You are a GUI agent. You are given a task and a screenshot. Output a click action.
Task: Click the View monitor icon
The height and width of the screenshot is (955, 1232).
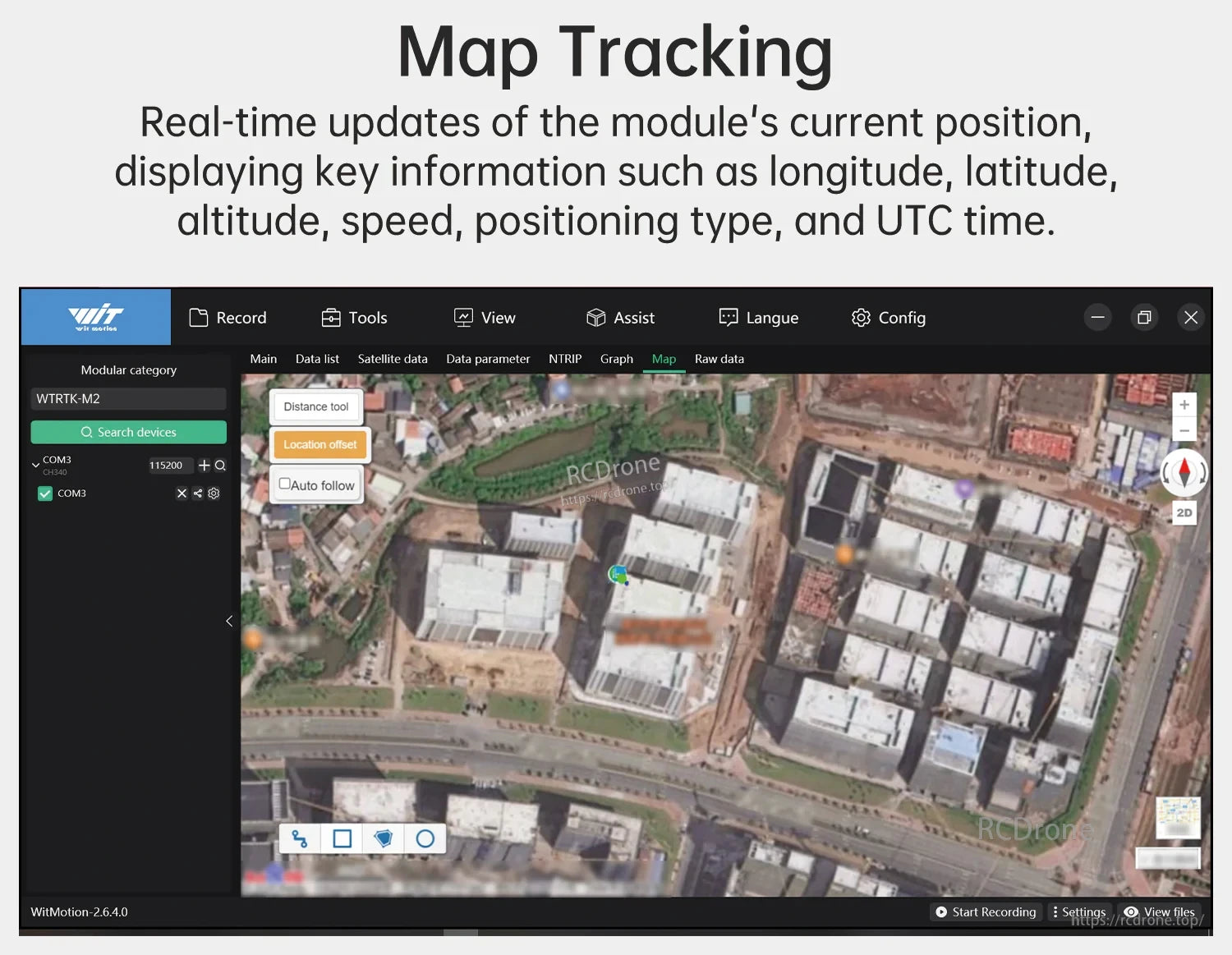463,318
